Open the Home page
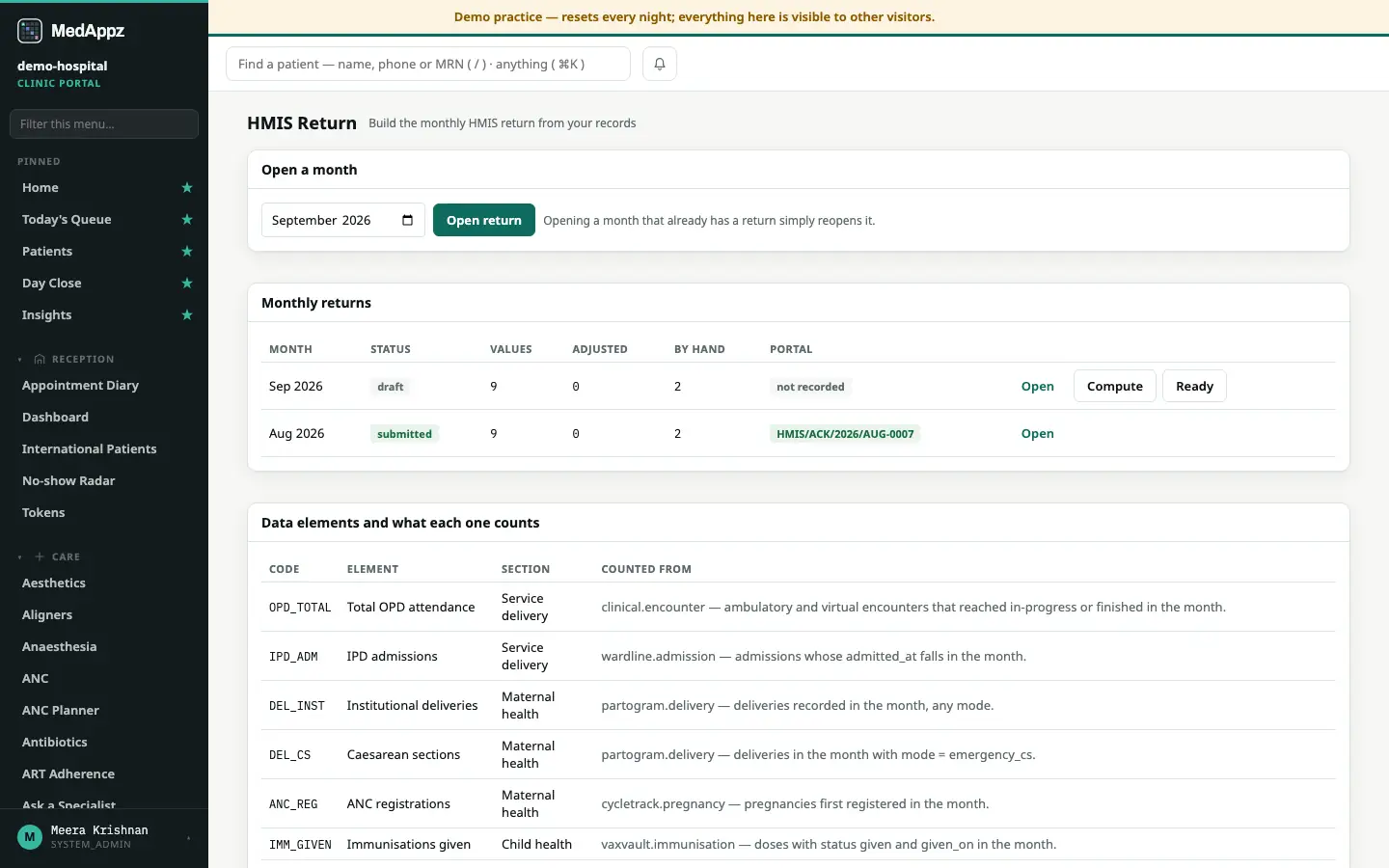This screenshot has height=868, width=1389. click(x=40, y=188)
